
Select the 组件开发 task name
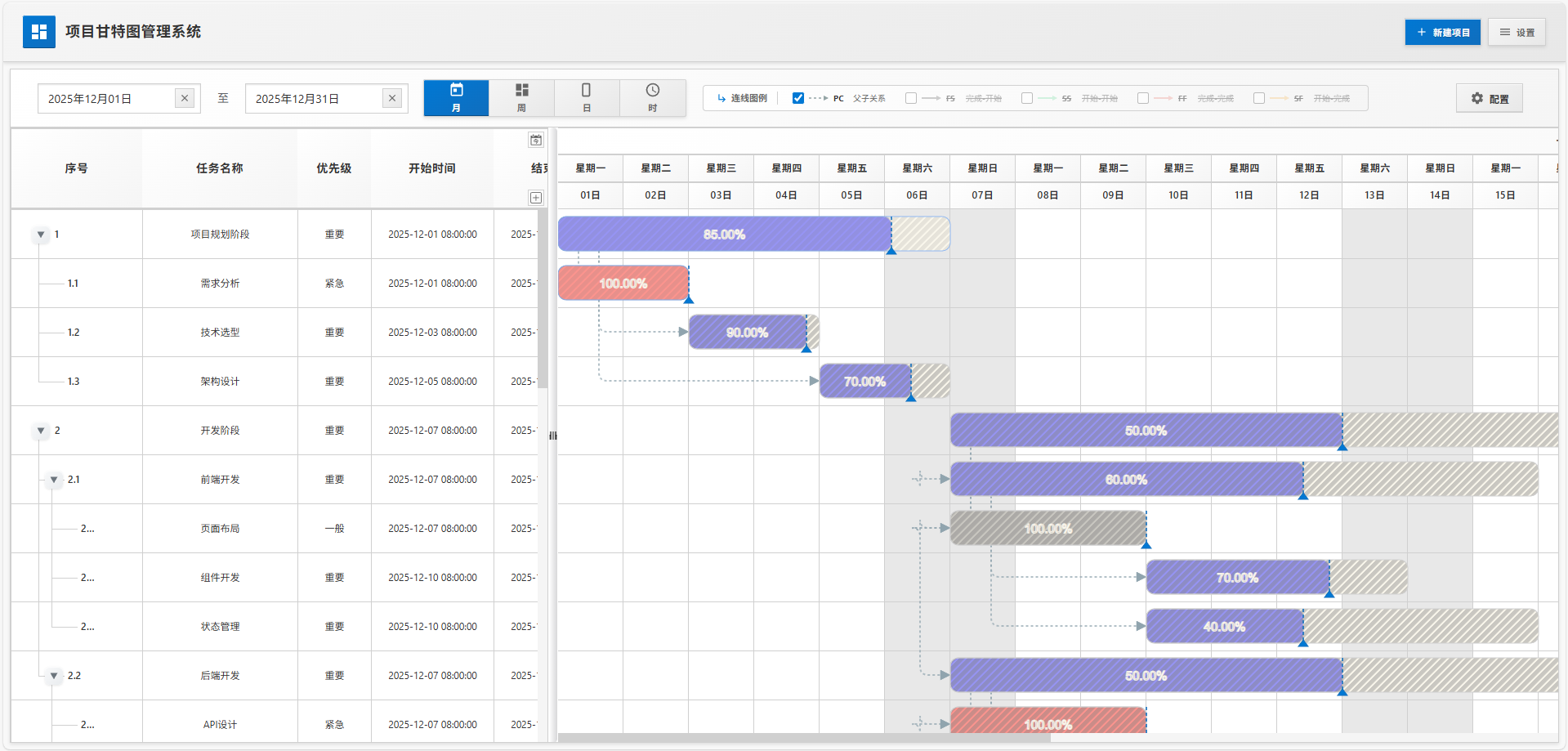(x=220, y=578)
